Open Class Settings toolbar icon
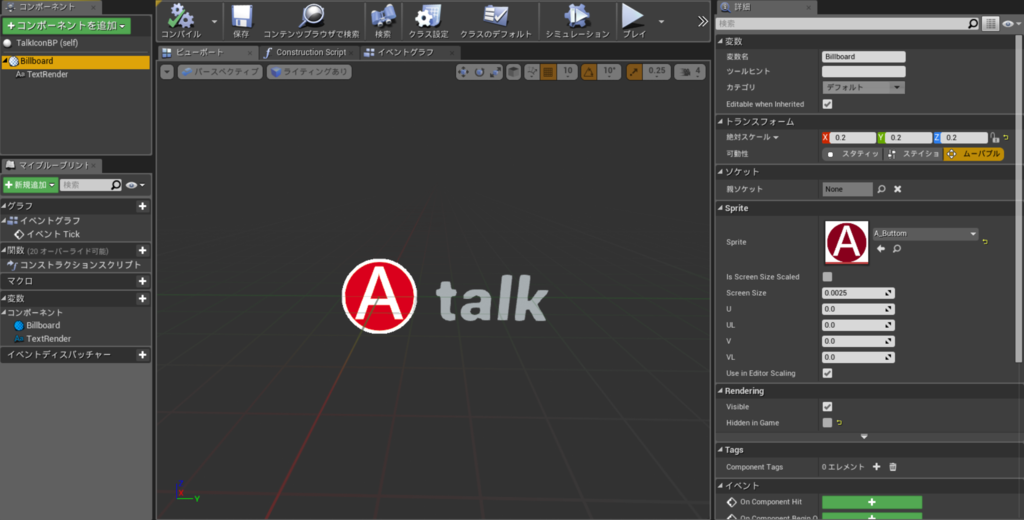 428,17
